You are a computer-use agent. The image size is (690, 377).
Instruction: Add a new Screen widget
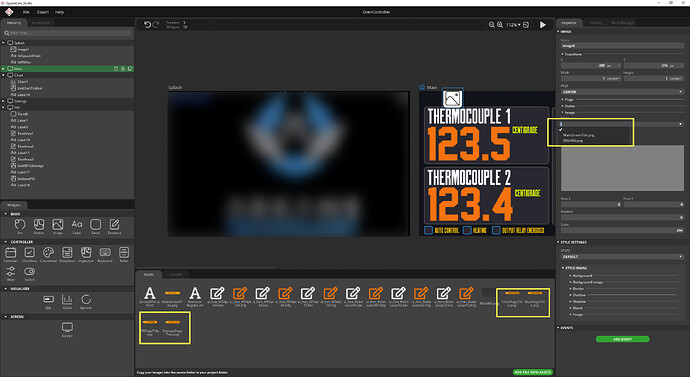[67, 329]
